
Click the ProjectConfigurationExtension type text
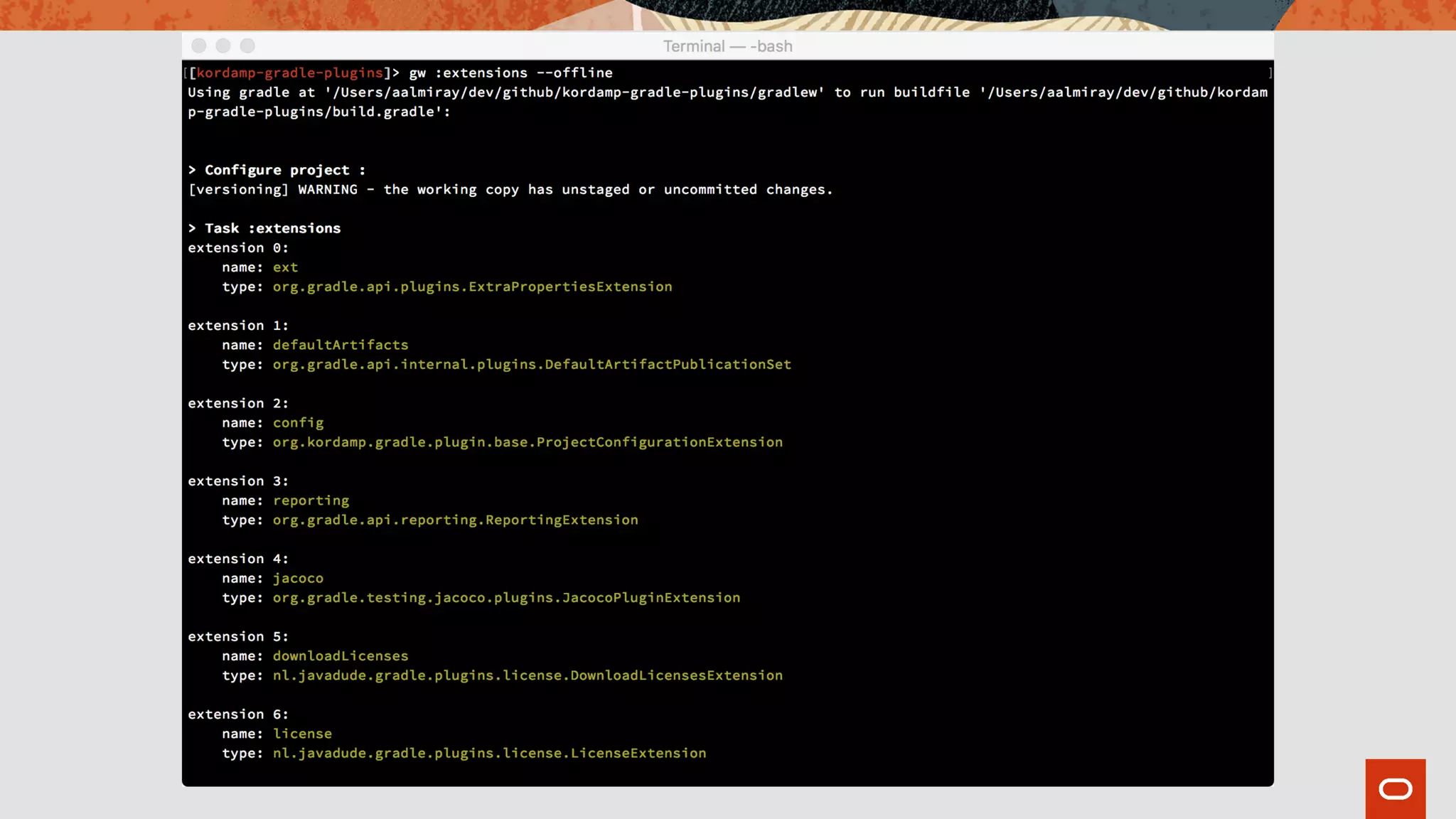coord(528,442)
